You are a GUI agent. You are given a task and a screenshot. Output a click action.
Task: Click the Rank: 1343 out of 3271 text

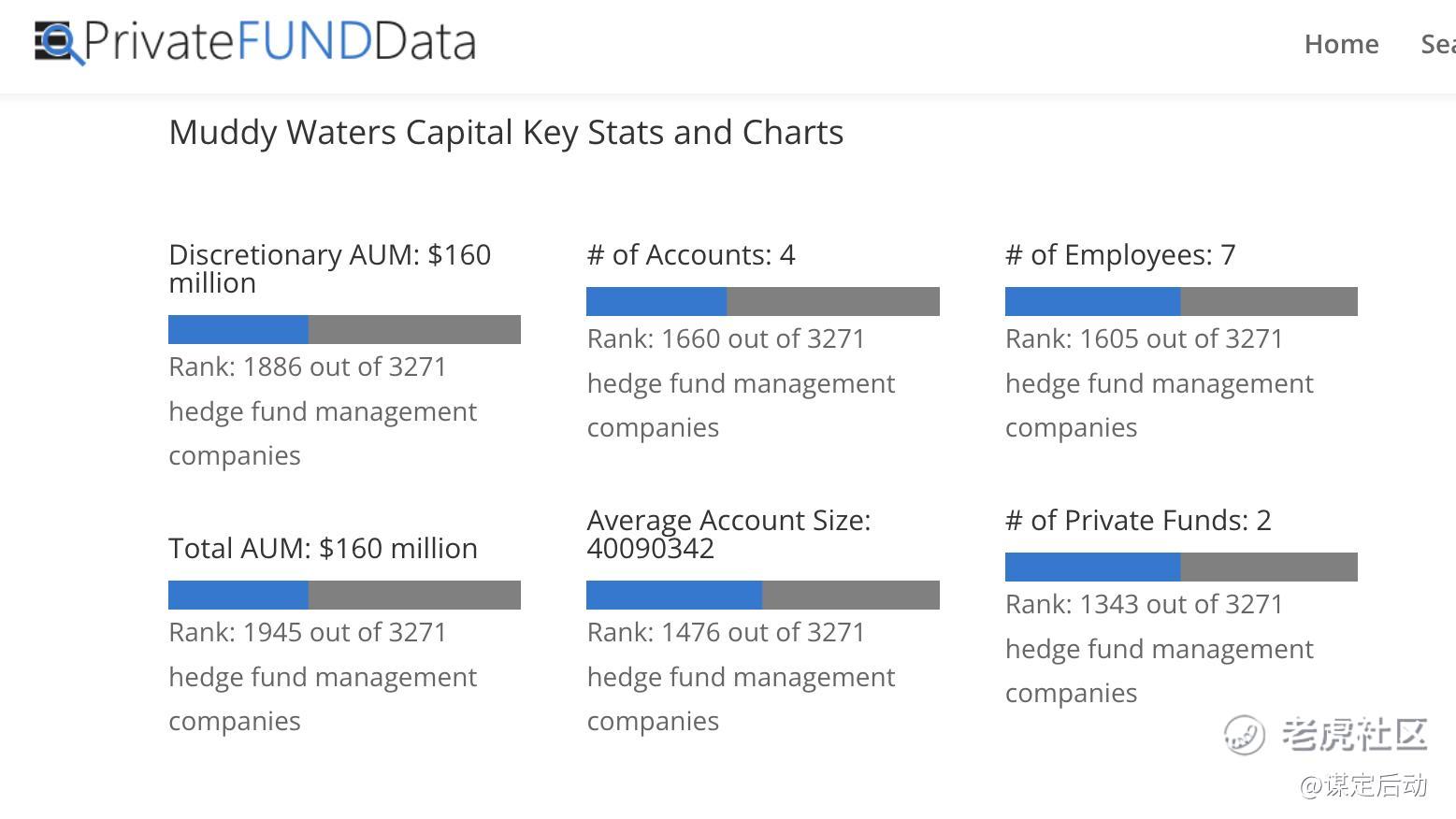tap(1144, 604)
